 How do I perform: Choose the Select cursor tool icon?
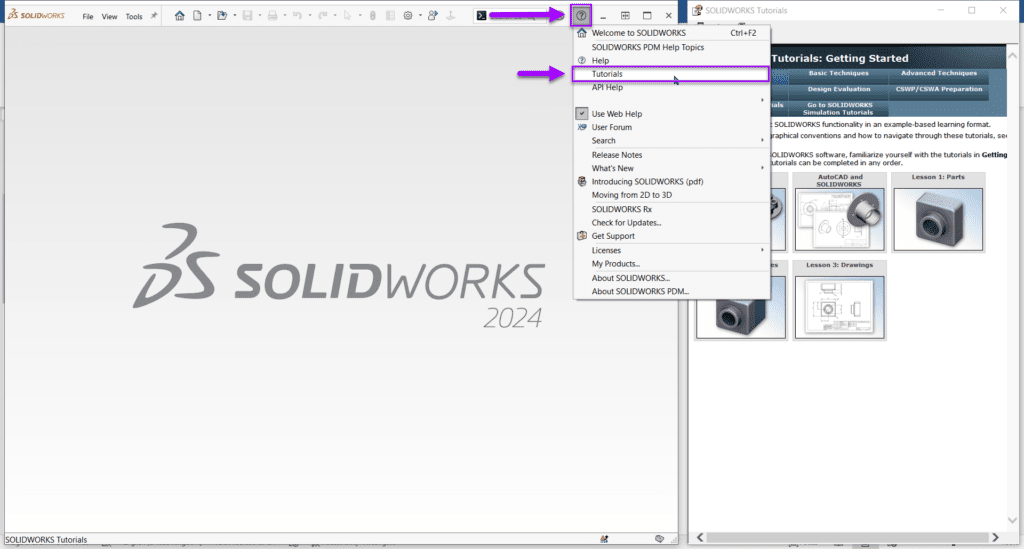click(347, 16)
